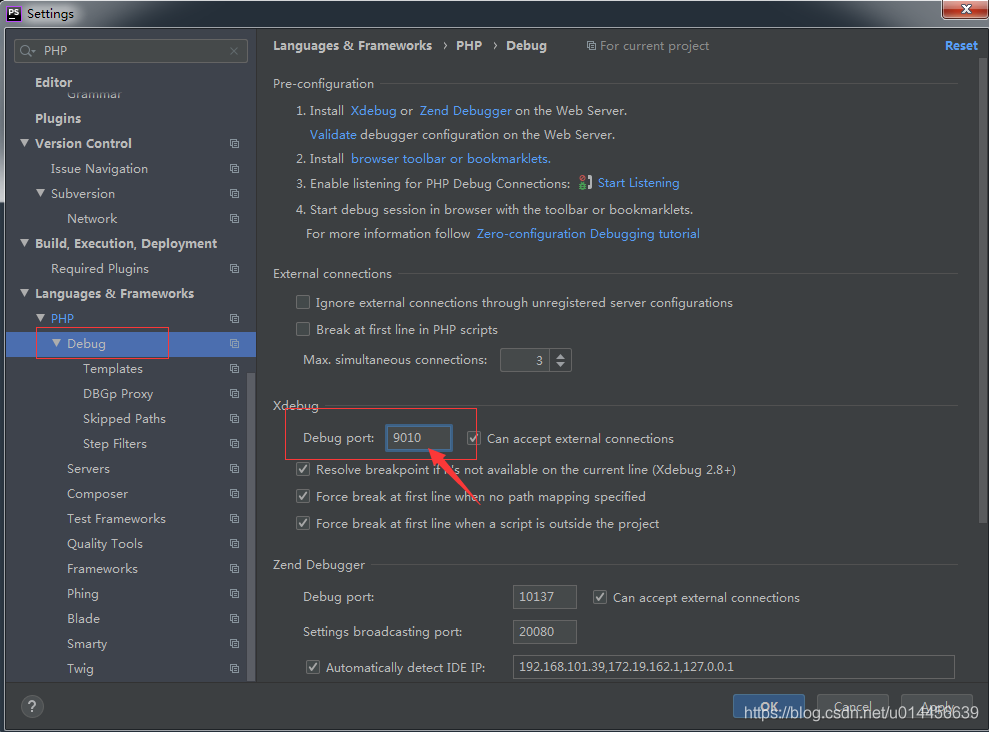
Task: Open the Xdebug install link
Action: 373,111
